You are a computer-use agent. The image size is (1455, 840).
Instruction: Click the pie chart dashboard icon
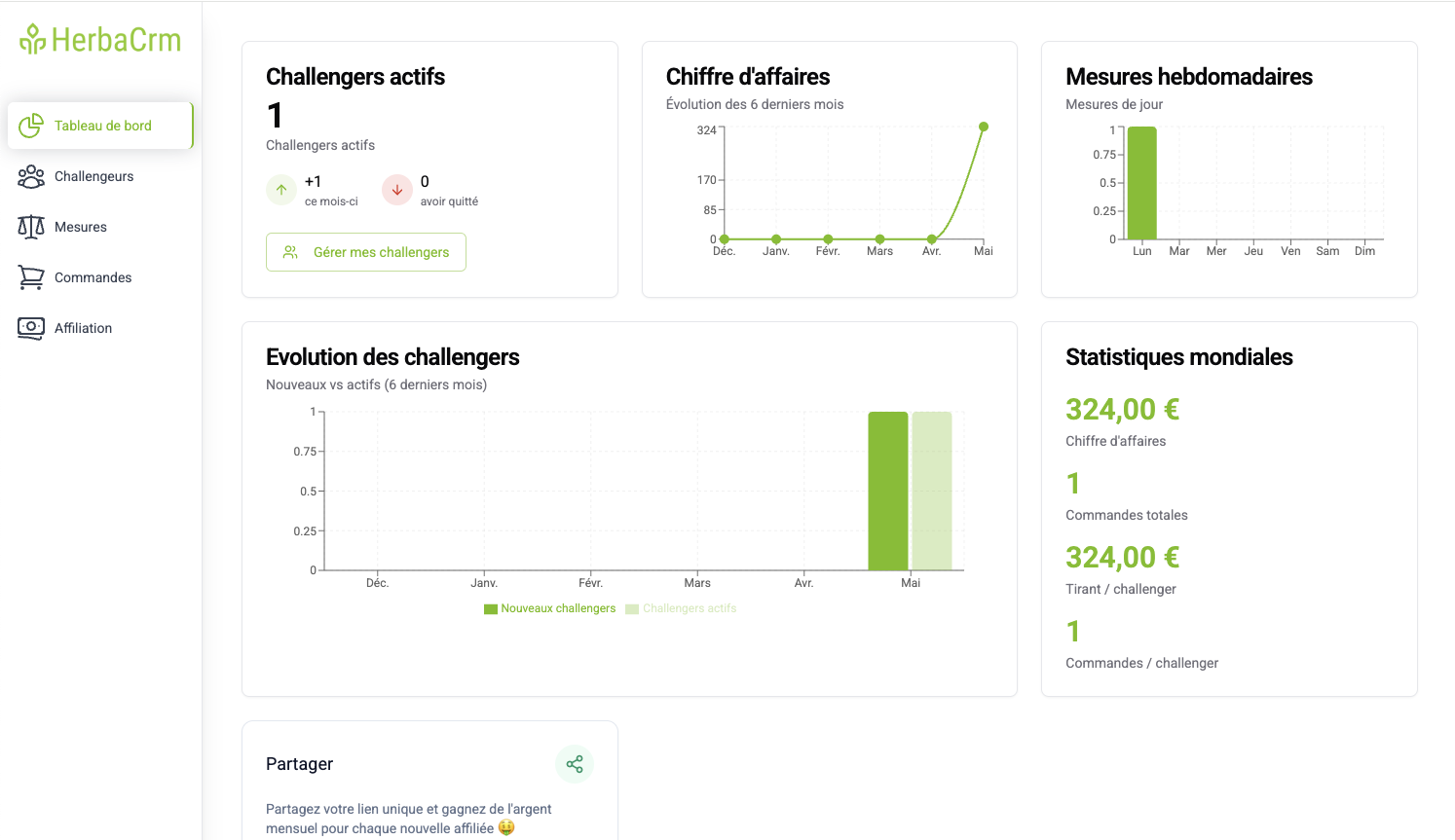pyautogui.click(x=31, y=126)
